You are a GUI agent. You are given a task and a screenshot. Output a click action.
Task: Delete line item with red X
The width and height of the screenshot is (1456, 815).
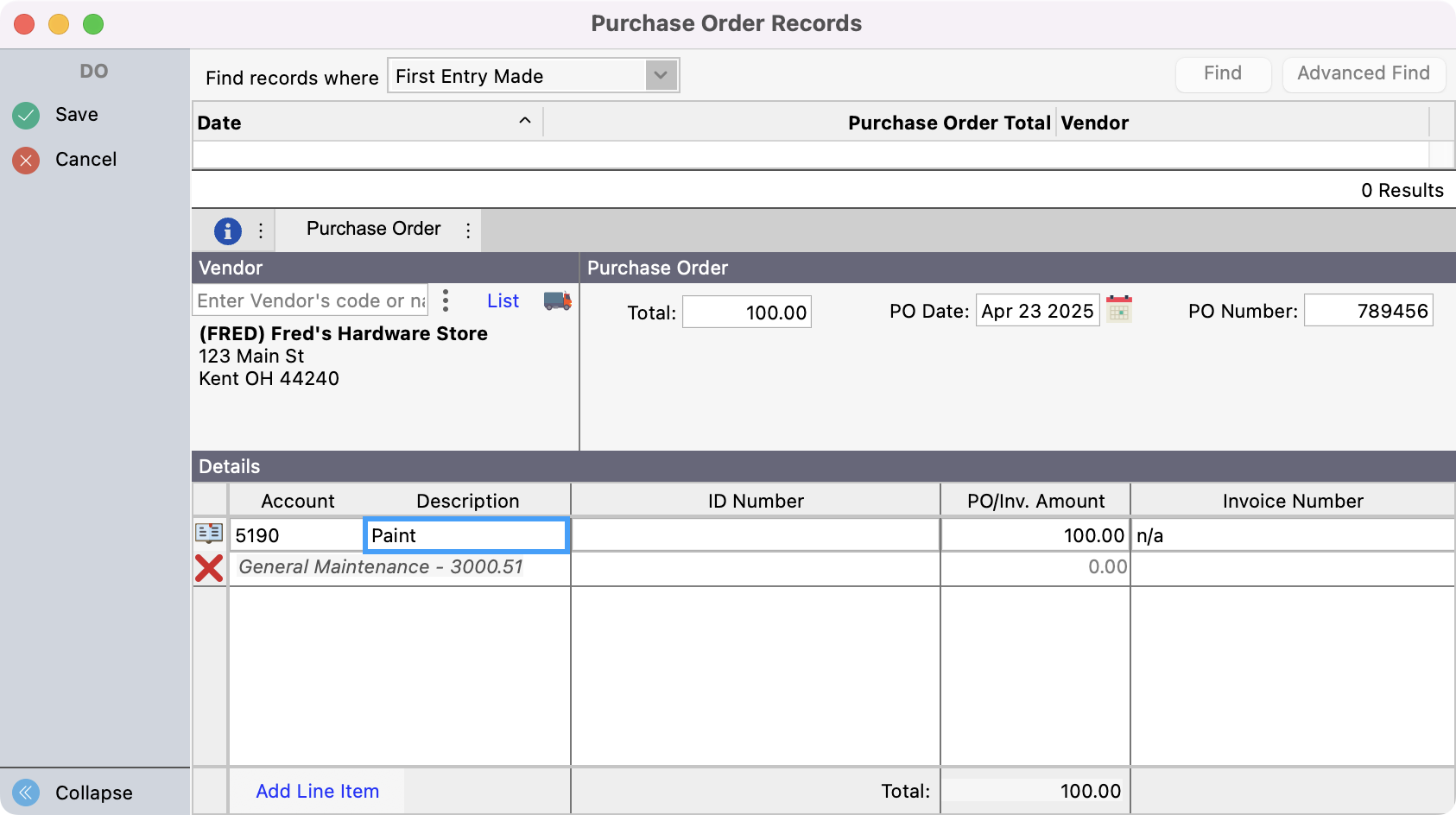(209, 568)
